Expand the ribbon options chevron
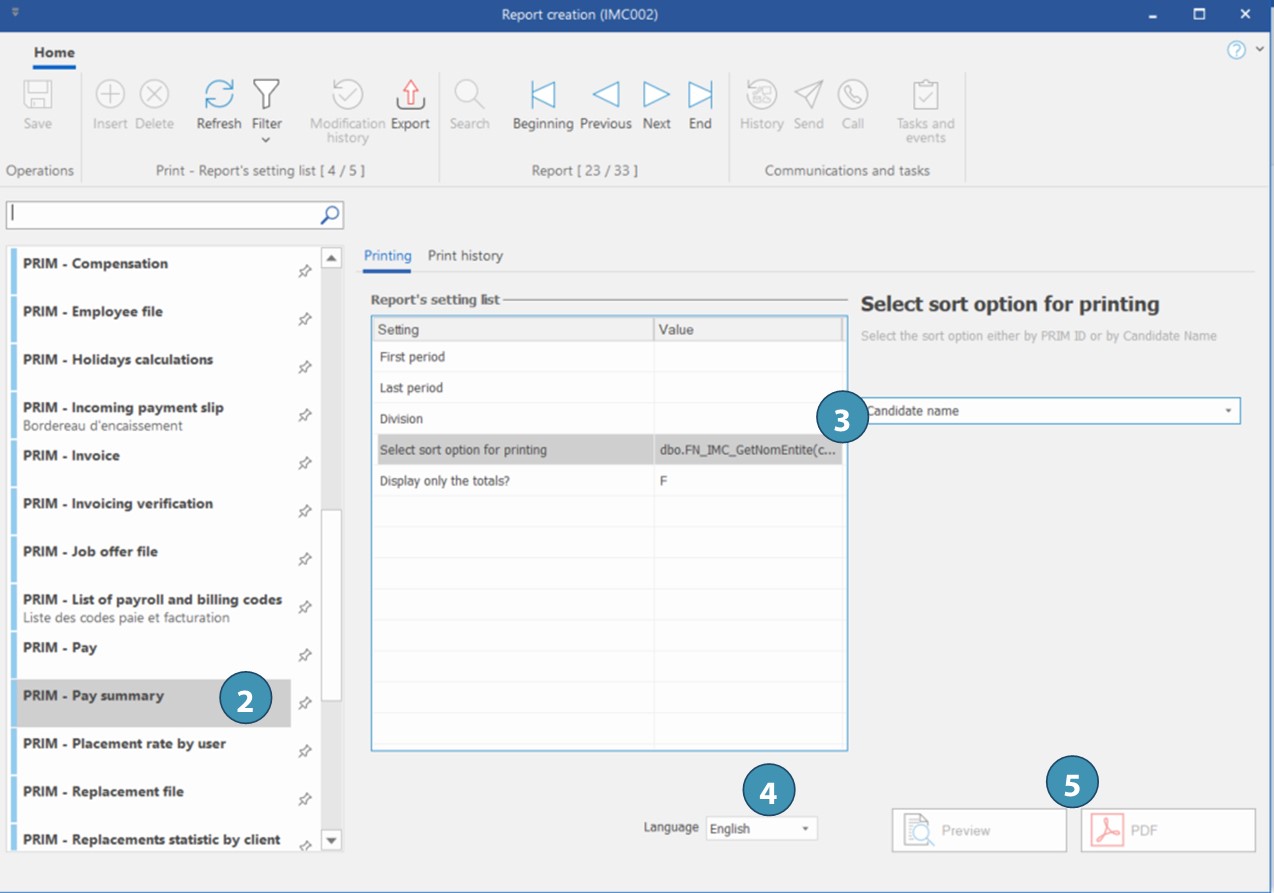Screen dimensions: 1274x893 (1259, 48)
